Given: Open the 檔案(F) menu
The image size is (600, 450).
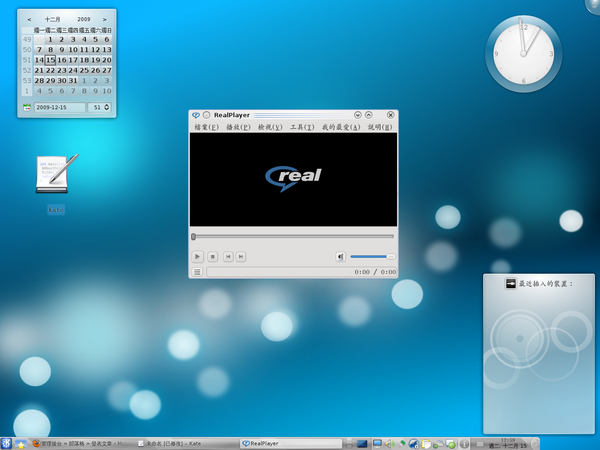Looking at the screenshot, I should point(206,127).
